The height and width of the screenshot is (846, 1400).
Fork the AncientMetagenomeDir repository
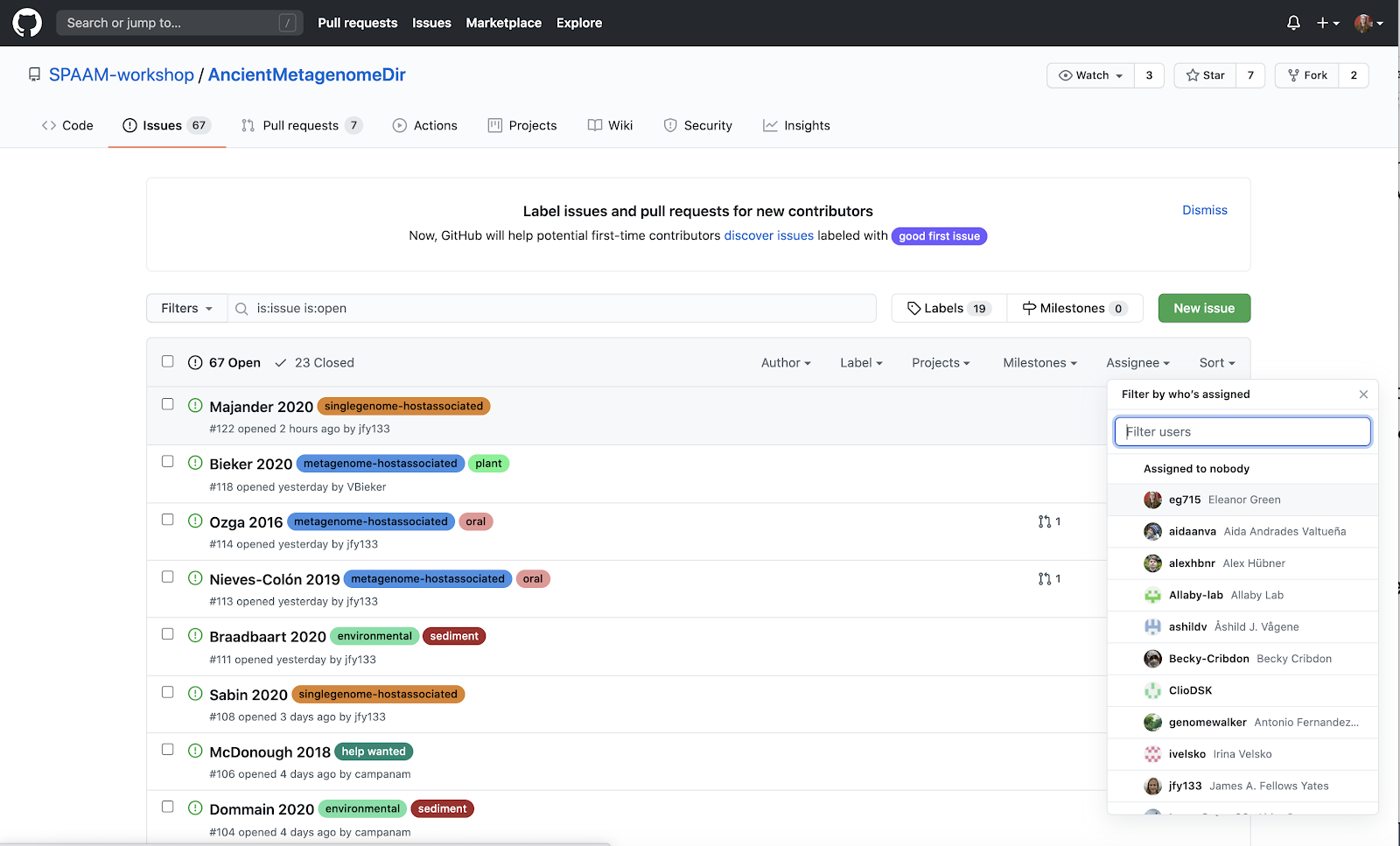[1307, 75]
